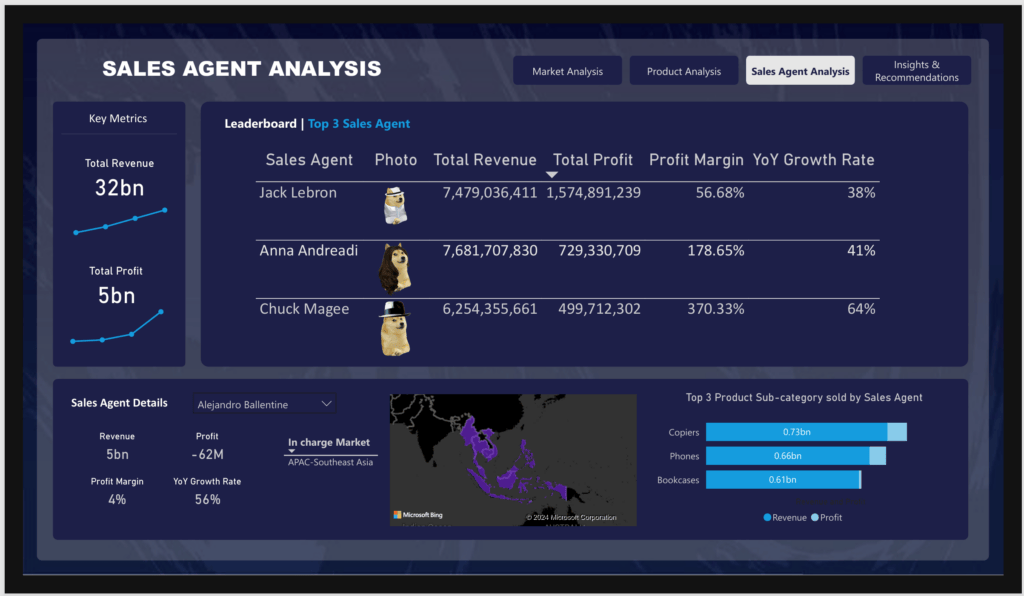1024x596 pixels.
Task: Select the Sales Agent Analysis tab
Action: (800, 71)
